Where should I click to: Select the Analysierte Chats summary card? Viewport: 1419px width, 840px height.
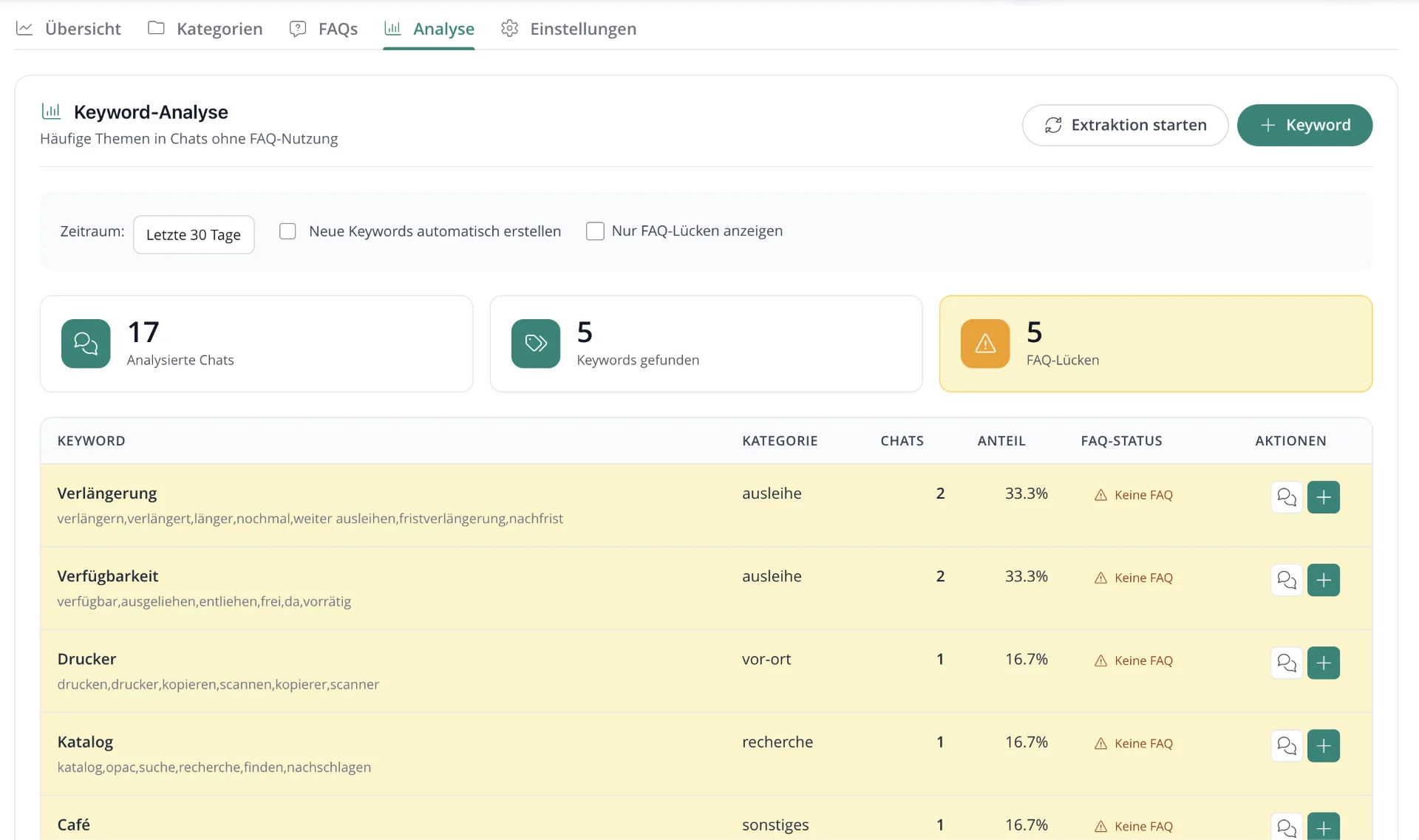(256, 344)
